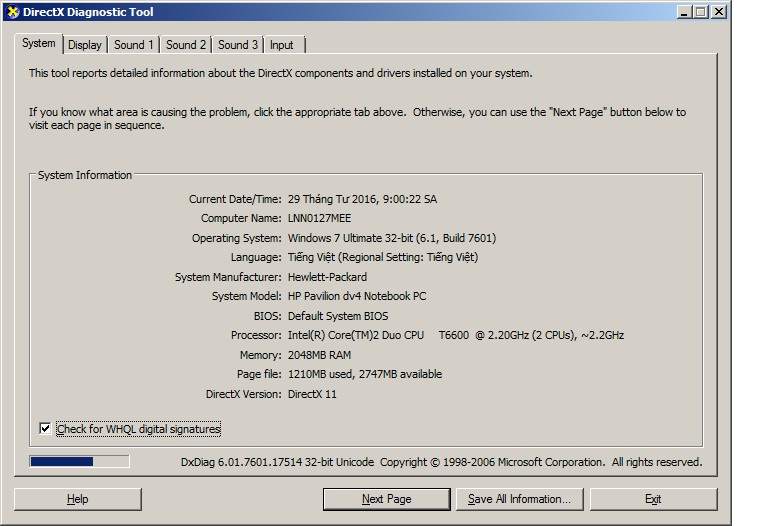Click the Computer Name value LNN0127MEE
This screenshot has width=768, height=526.
click(x=319, y=218)
